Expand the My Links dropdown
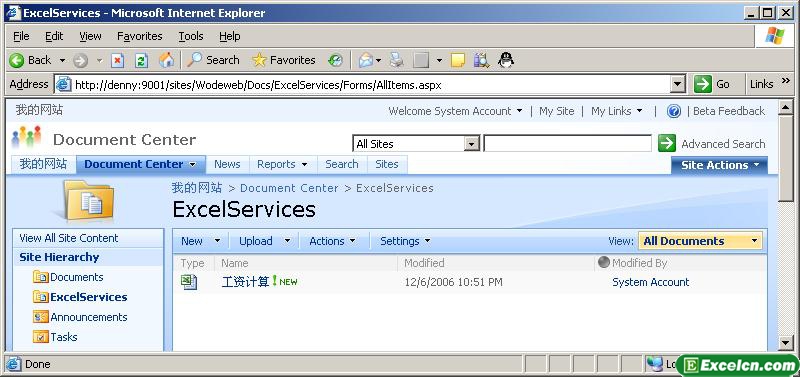The width and height of the screenshot is (800, 377). point(639,111)
